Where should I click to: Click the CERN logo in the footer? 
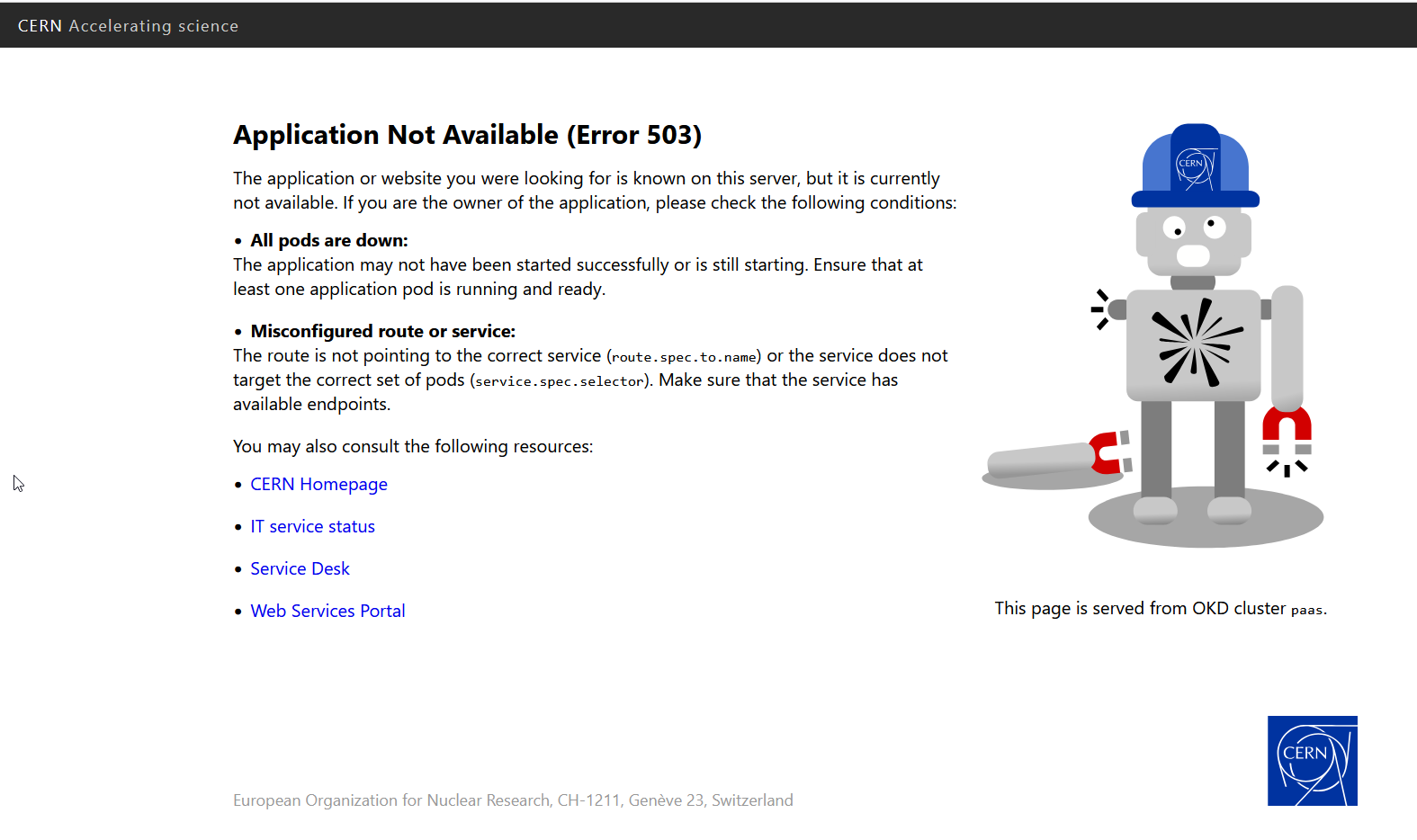pyautogui.click(x=1312, y=761)
